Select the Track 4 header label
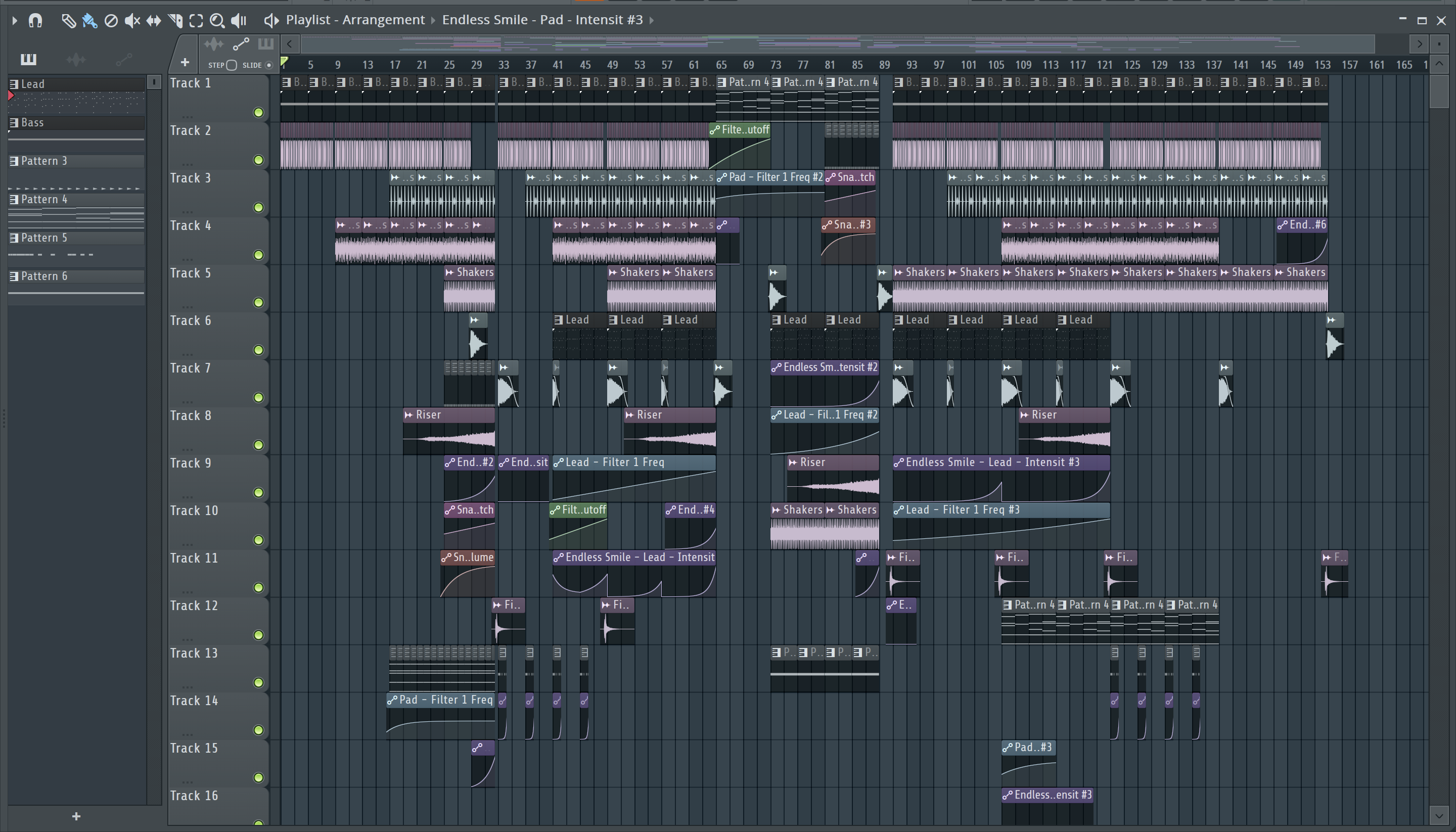 [x=191, y=226]
